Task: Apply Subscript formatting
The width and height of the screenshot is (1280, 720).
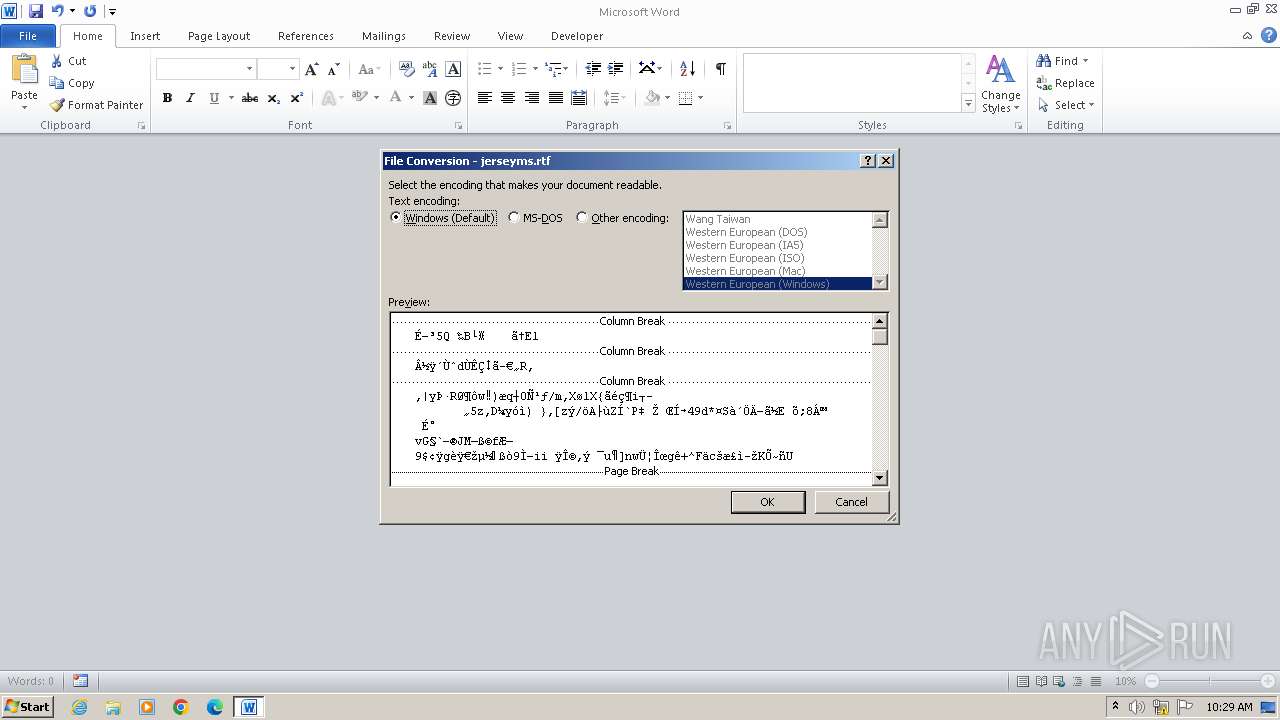Action: coord(274,98)
